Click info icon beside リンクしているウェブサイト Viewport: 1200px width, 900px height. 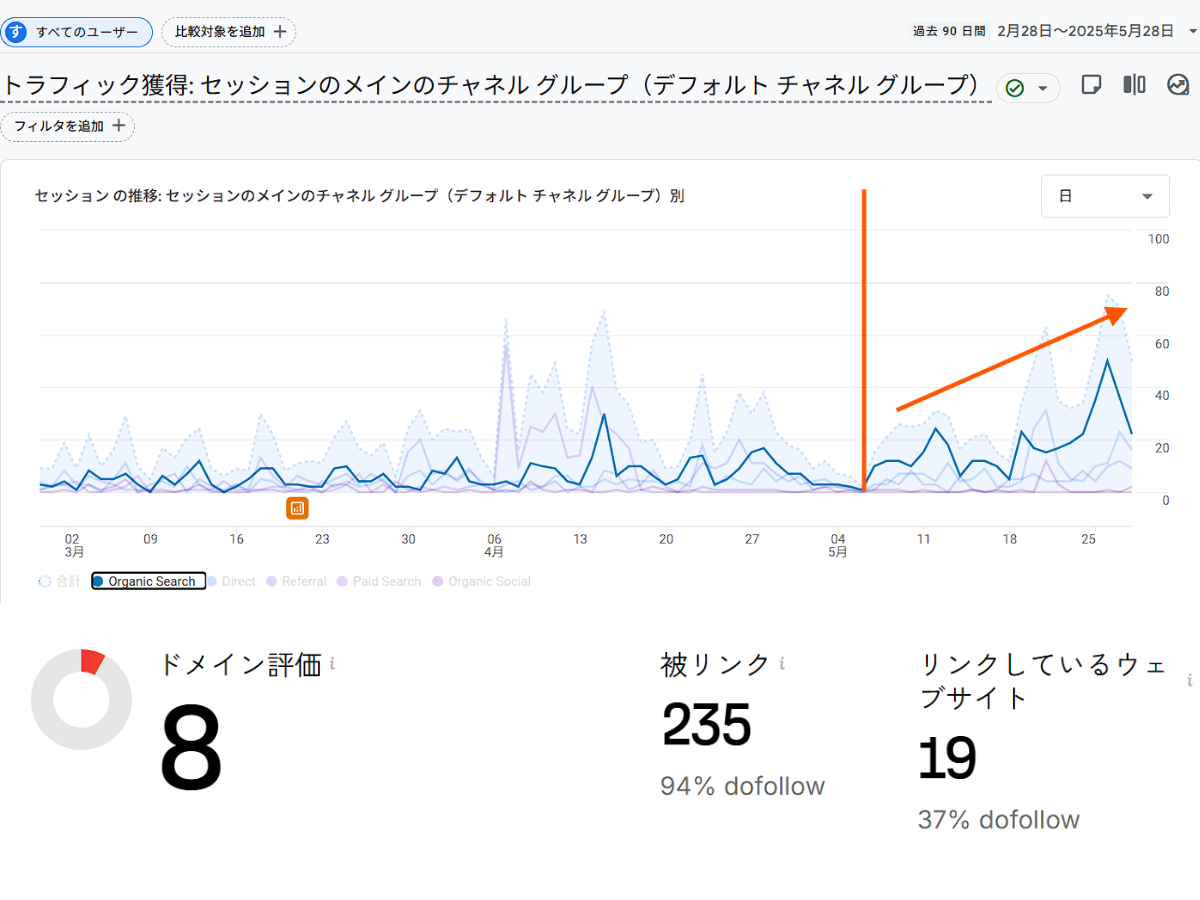click(1190, 681)
